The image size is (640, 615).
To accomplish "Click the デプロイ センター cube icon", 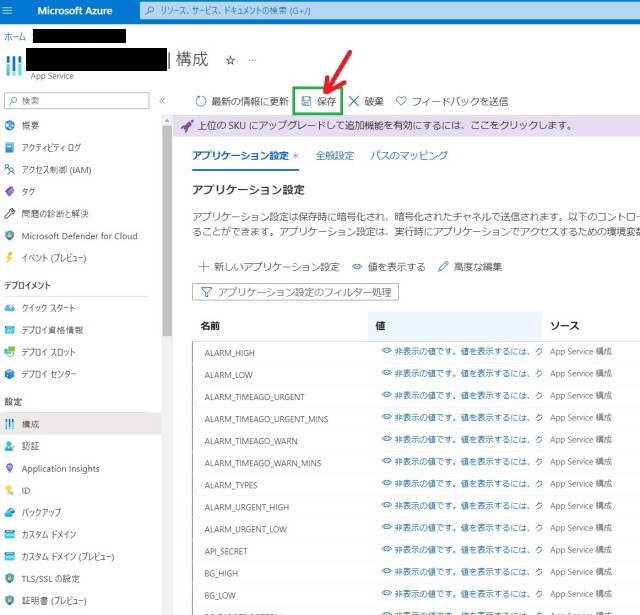I will click(x=9, y=374).
